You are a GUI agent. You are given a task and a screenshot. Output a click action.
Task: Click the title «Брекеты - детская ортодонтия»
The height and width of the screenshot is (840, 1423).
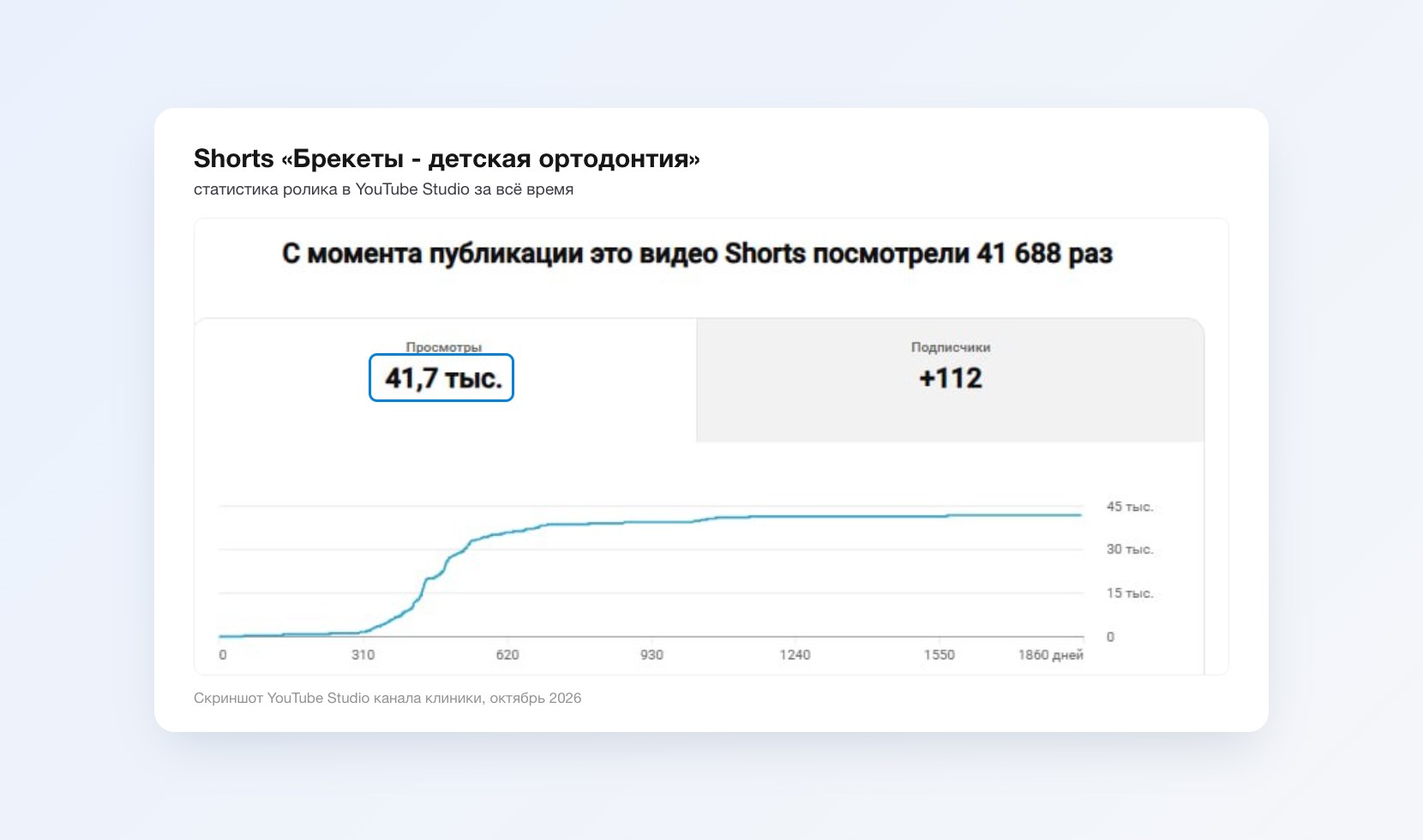coord(447,159)
